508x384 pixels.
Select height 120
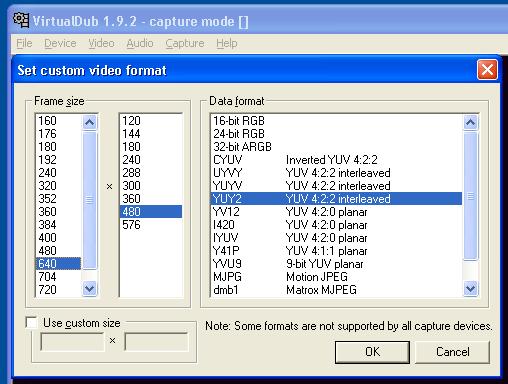pos(151,121)
